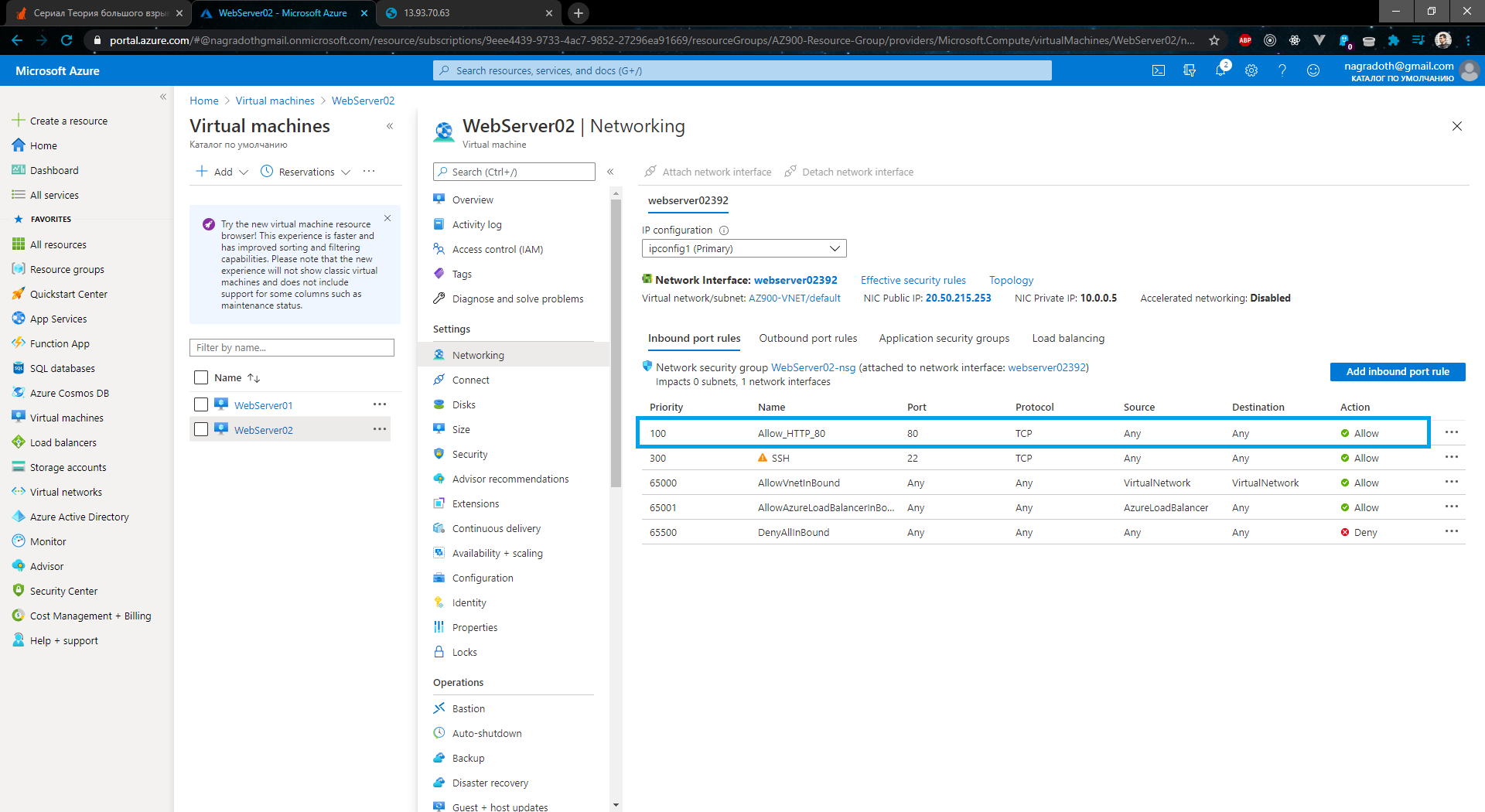
Task: Open Monitor in sidebar
Action: click(48, 541)
